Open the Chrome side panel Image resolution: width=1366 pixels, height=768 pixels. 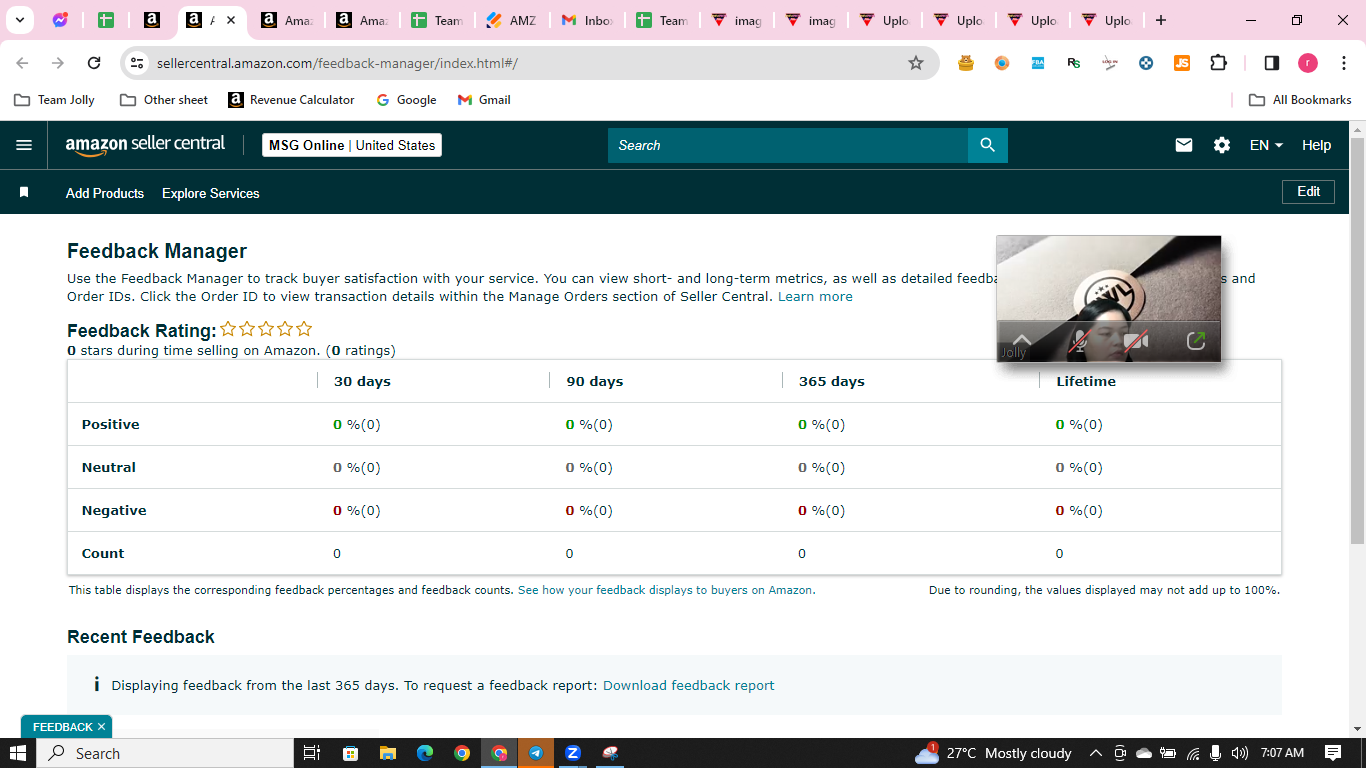(x=1272, y=63)
